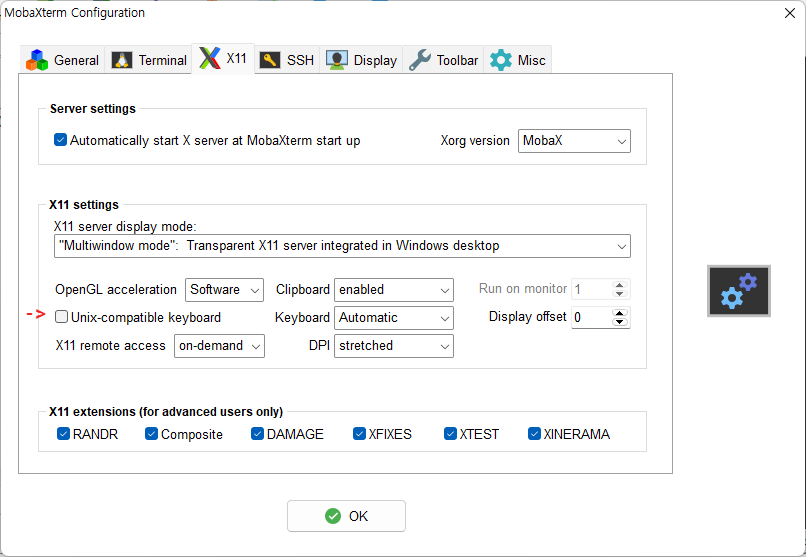Open the X11 remote access dropdown
The image size is (806, 557).
(219, 346)
